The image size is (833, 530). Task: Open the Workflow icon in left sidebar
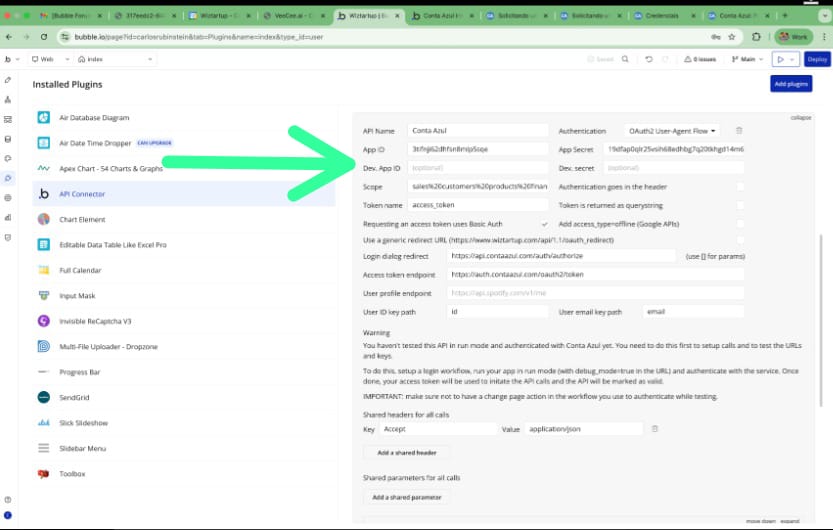7,99
